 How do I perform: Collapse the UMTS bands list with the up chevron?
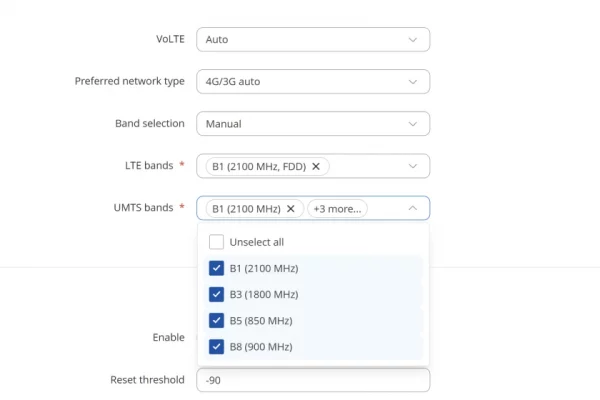point(412,208)
